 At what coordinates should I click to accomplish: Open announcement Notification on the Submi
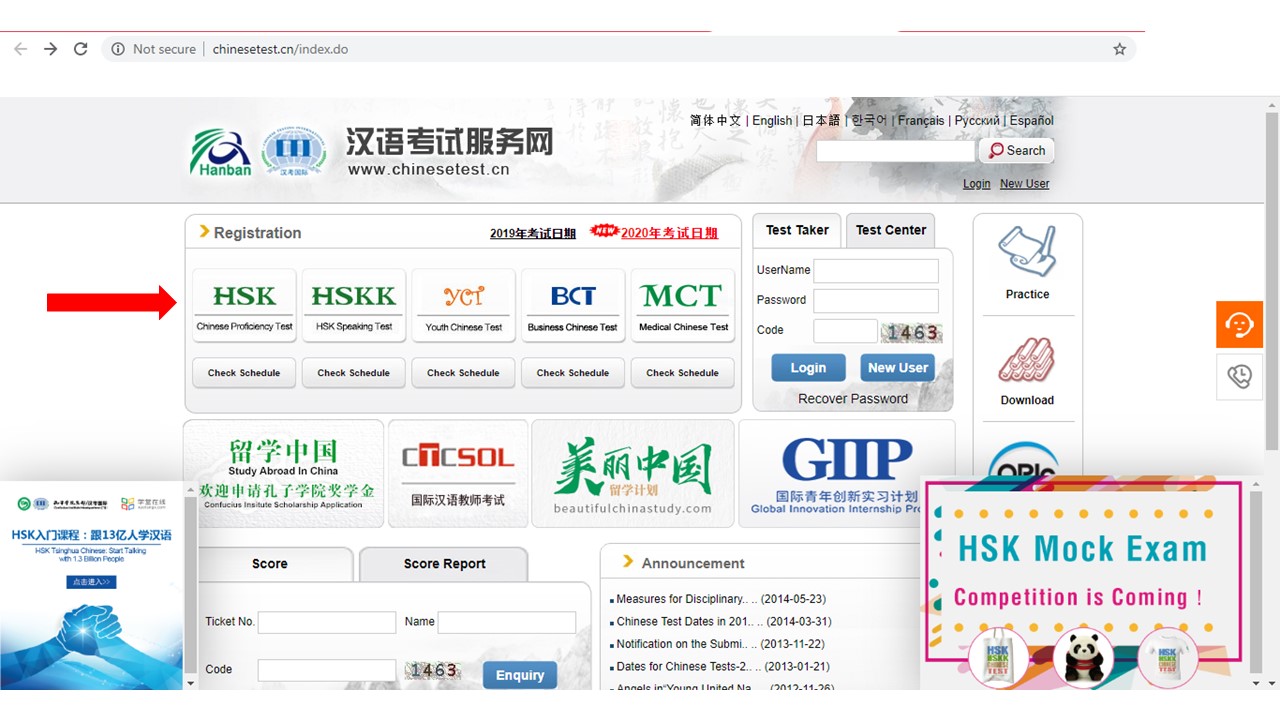(x=721, y=644)
